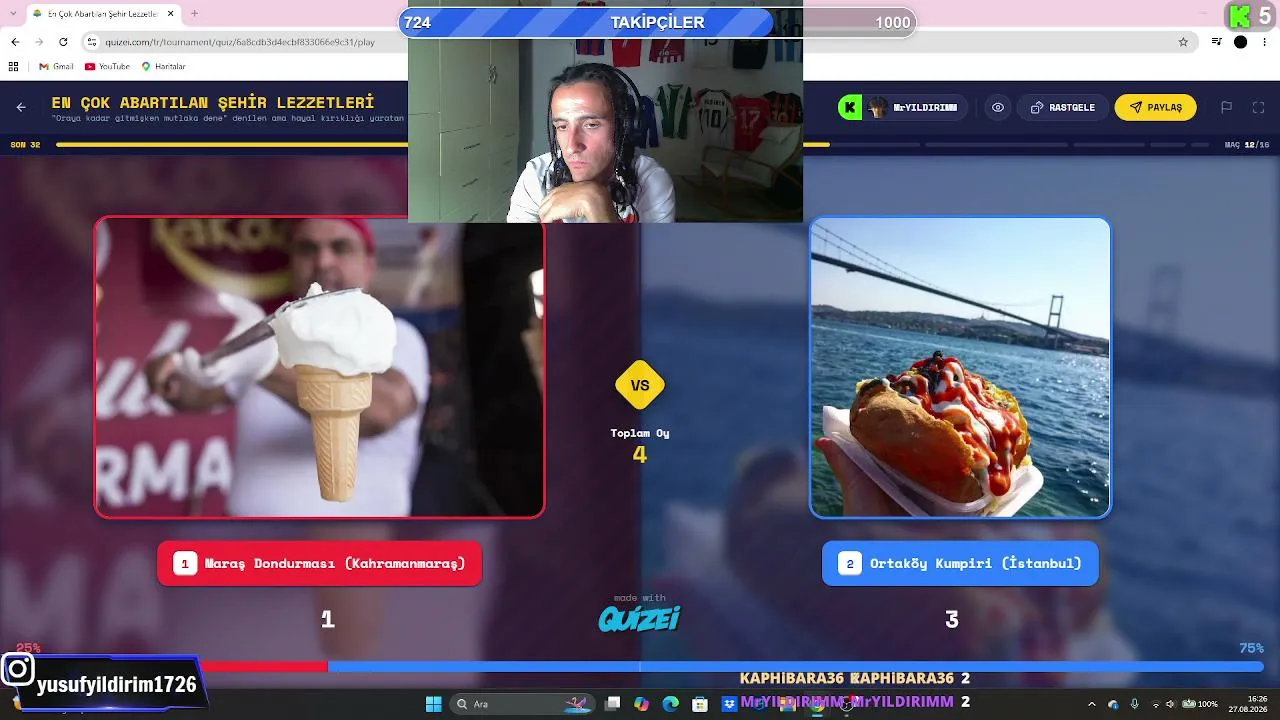Click the browser address bar URL
Viewport: 1280px width, 720px height.
[240, 42]
